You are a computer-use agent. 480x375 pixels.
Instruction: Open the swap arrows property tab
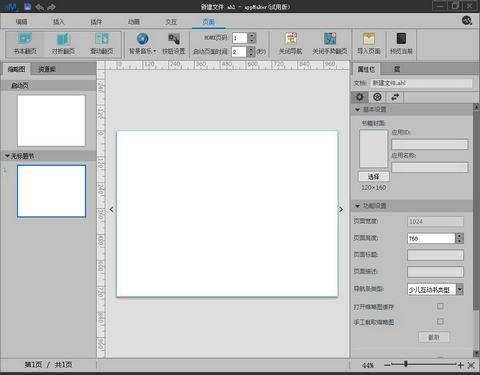pyautogui.click(x=395, y=97)
